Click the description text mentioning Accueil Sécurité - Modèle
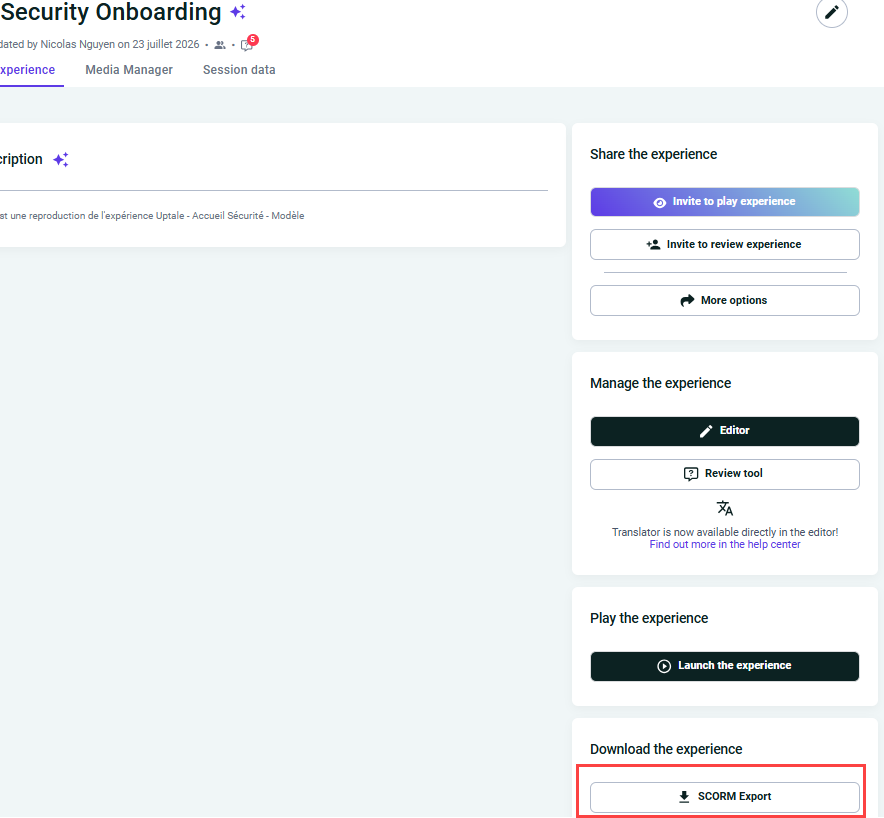 [152, 216]
